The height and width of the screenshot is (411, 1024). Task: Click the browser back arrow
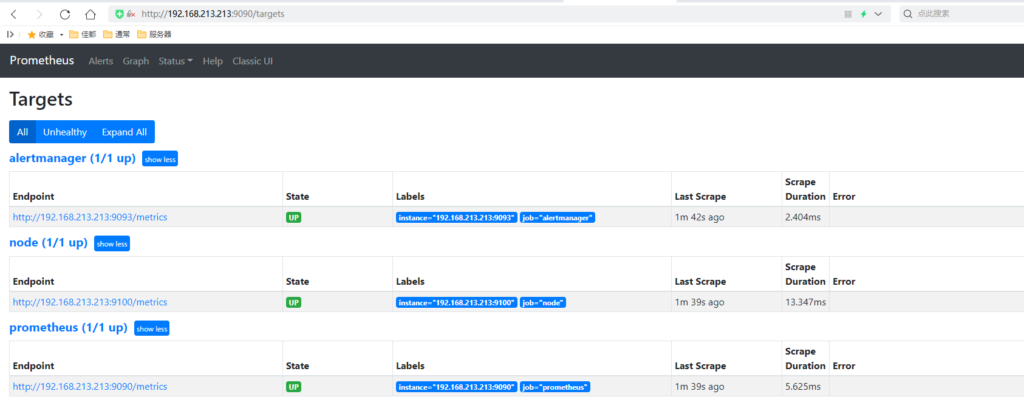point(14,14)
